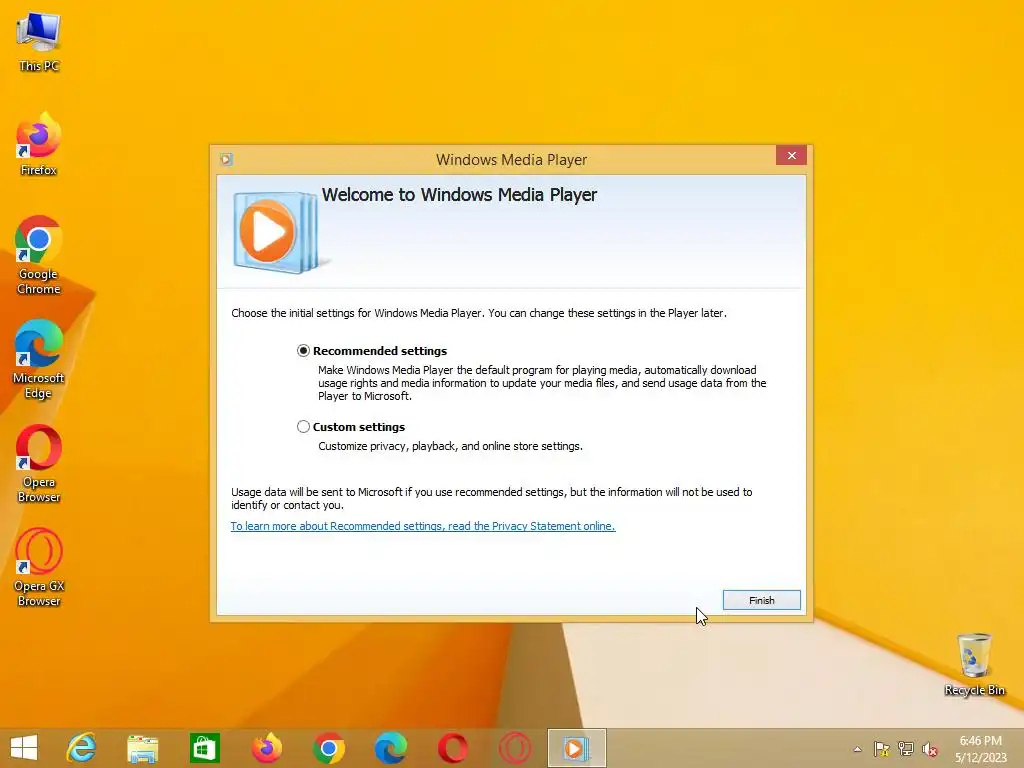Click the large Windows Media Player logo
Screen dimensions: 1024x768
276,232
